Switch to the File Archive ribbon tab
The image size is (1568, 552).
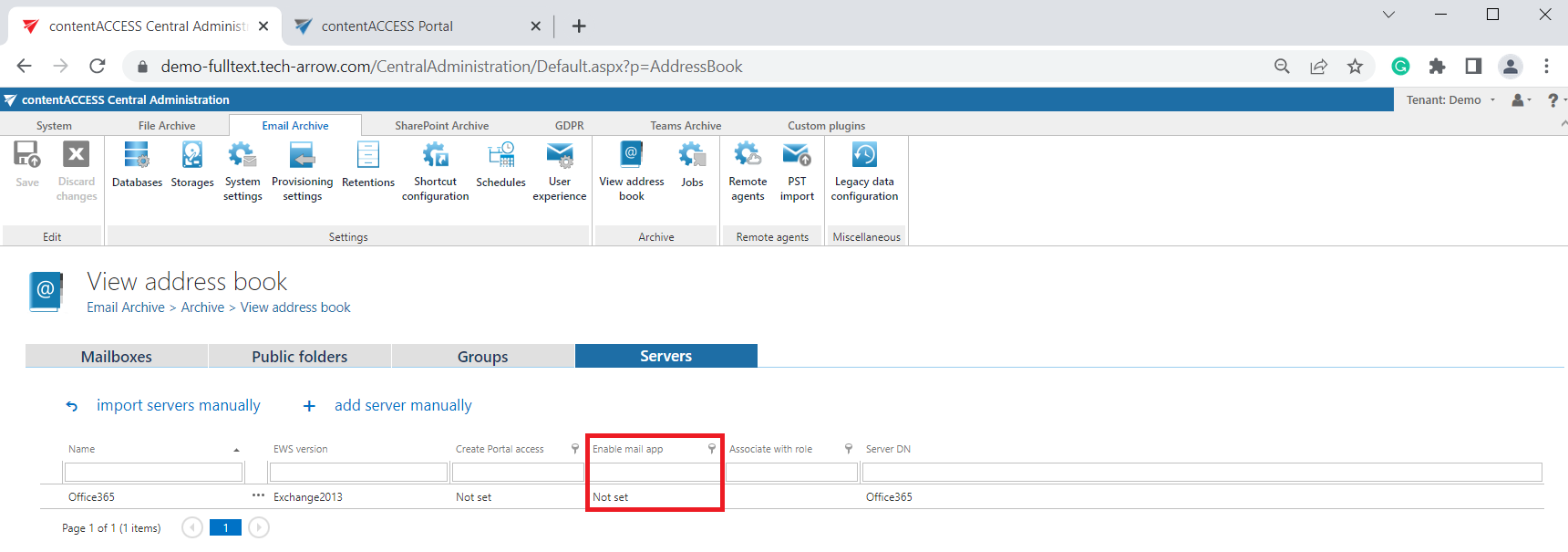(167, 126)
